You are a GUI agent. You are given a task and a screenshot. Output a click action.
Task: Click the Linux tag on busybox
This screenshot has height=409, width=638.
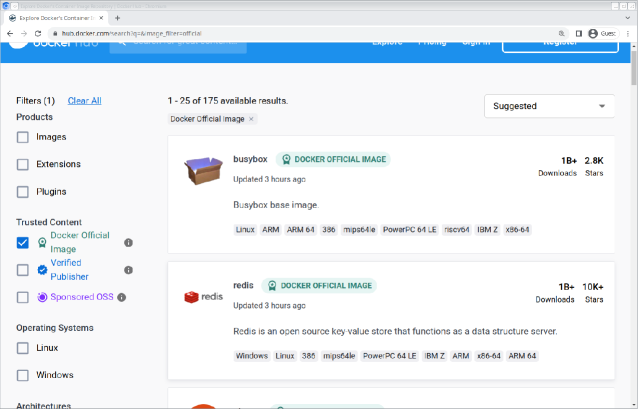[x=245, y=230]
